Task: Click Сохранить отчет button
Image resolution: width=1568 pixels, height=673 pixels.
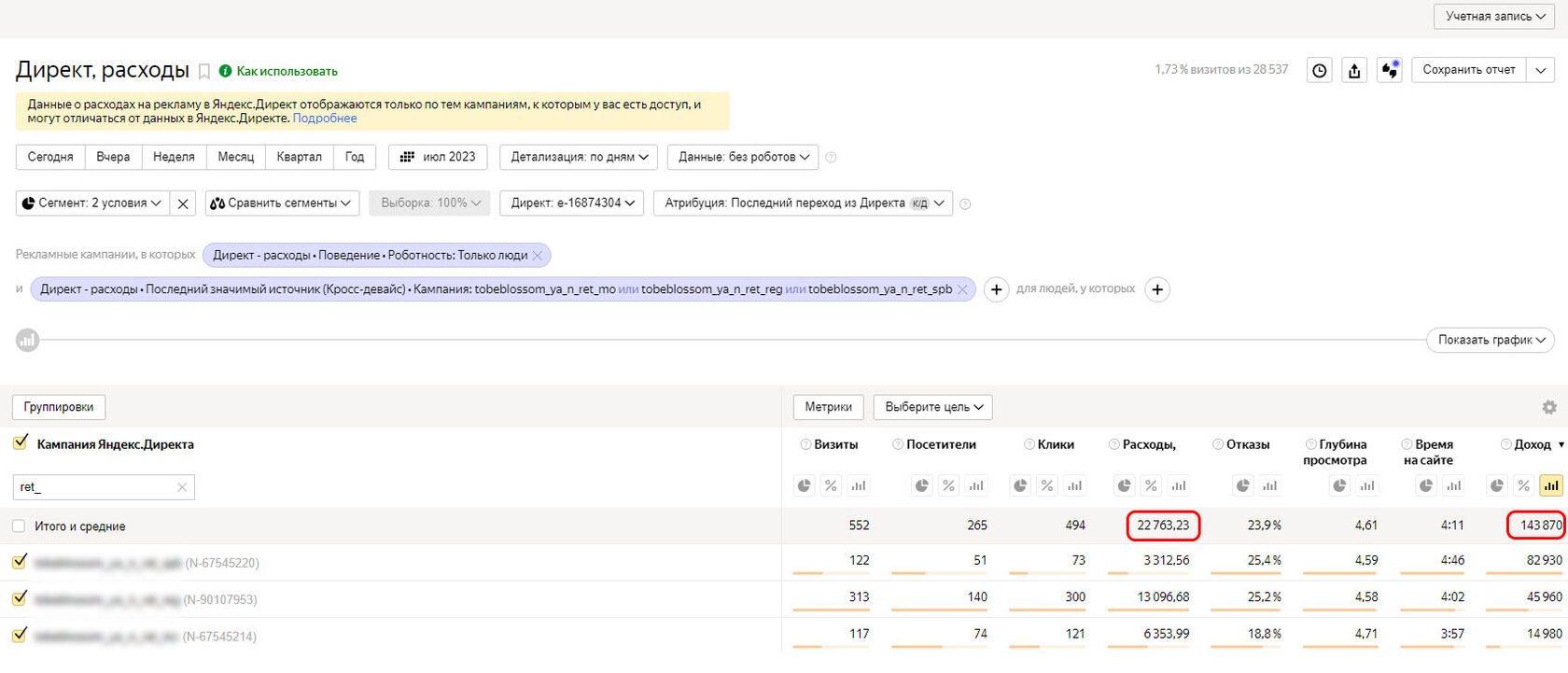Action: click(1469, 70)
